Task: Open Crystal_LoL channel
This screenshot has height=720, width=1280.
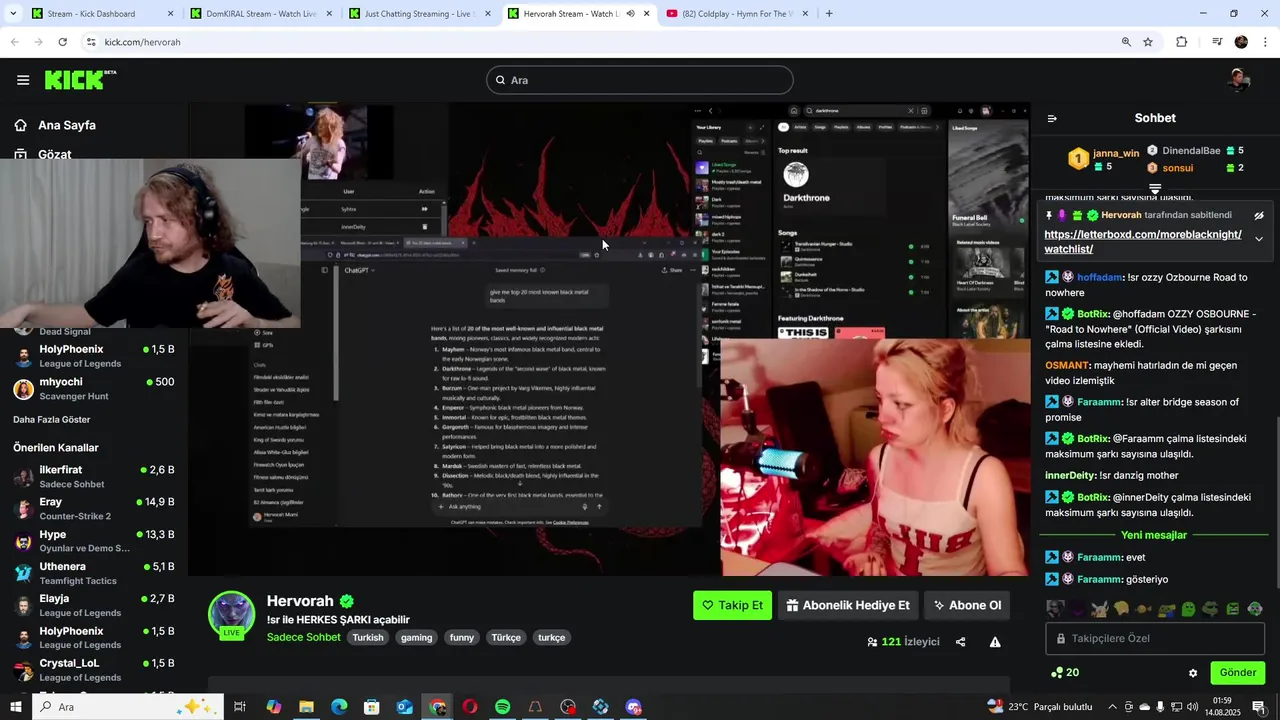Action: pos(94,670)
